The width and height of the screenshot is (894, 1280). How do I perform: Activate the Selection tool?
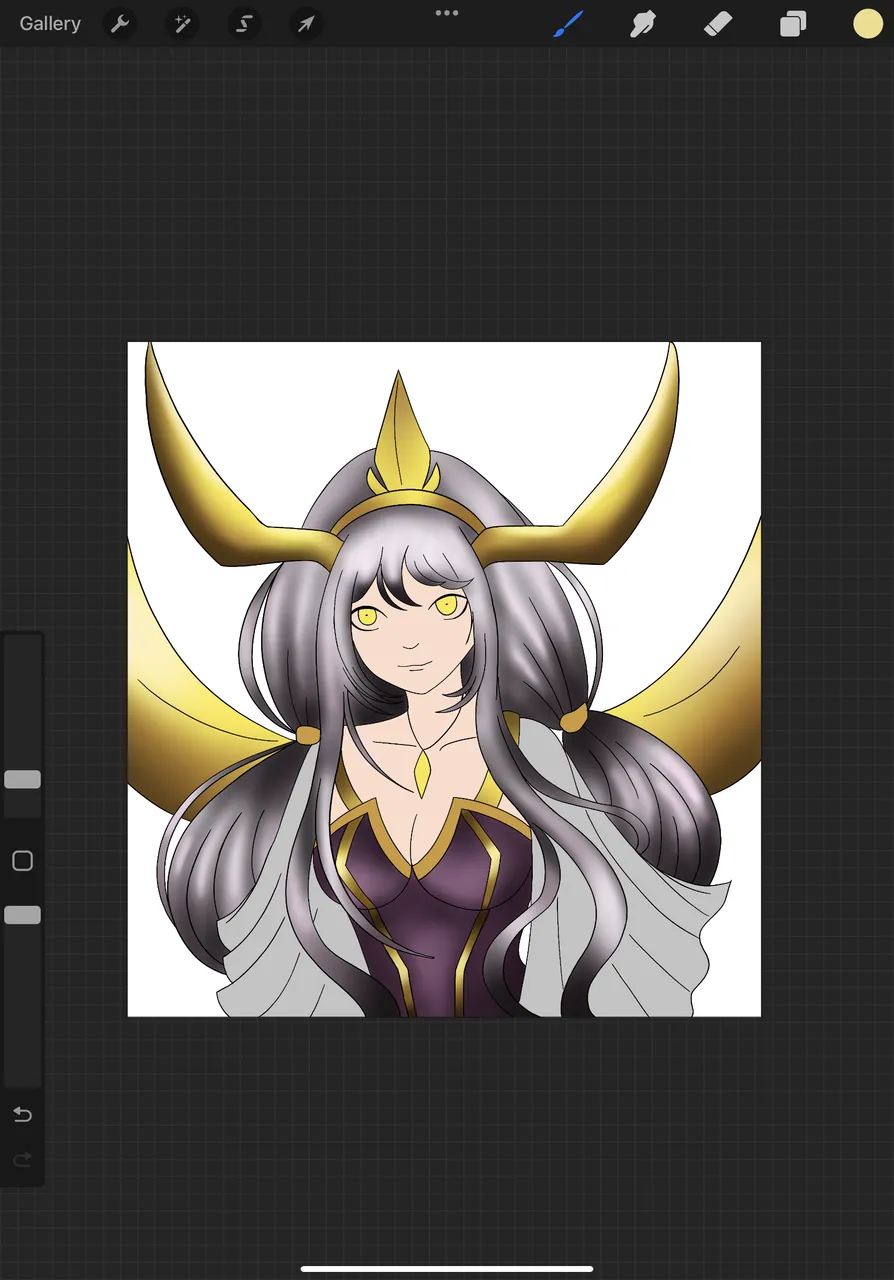tap(244, 24)
